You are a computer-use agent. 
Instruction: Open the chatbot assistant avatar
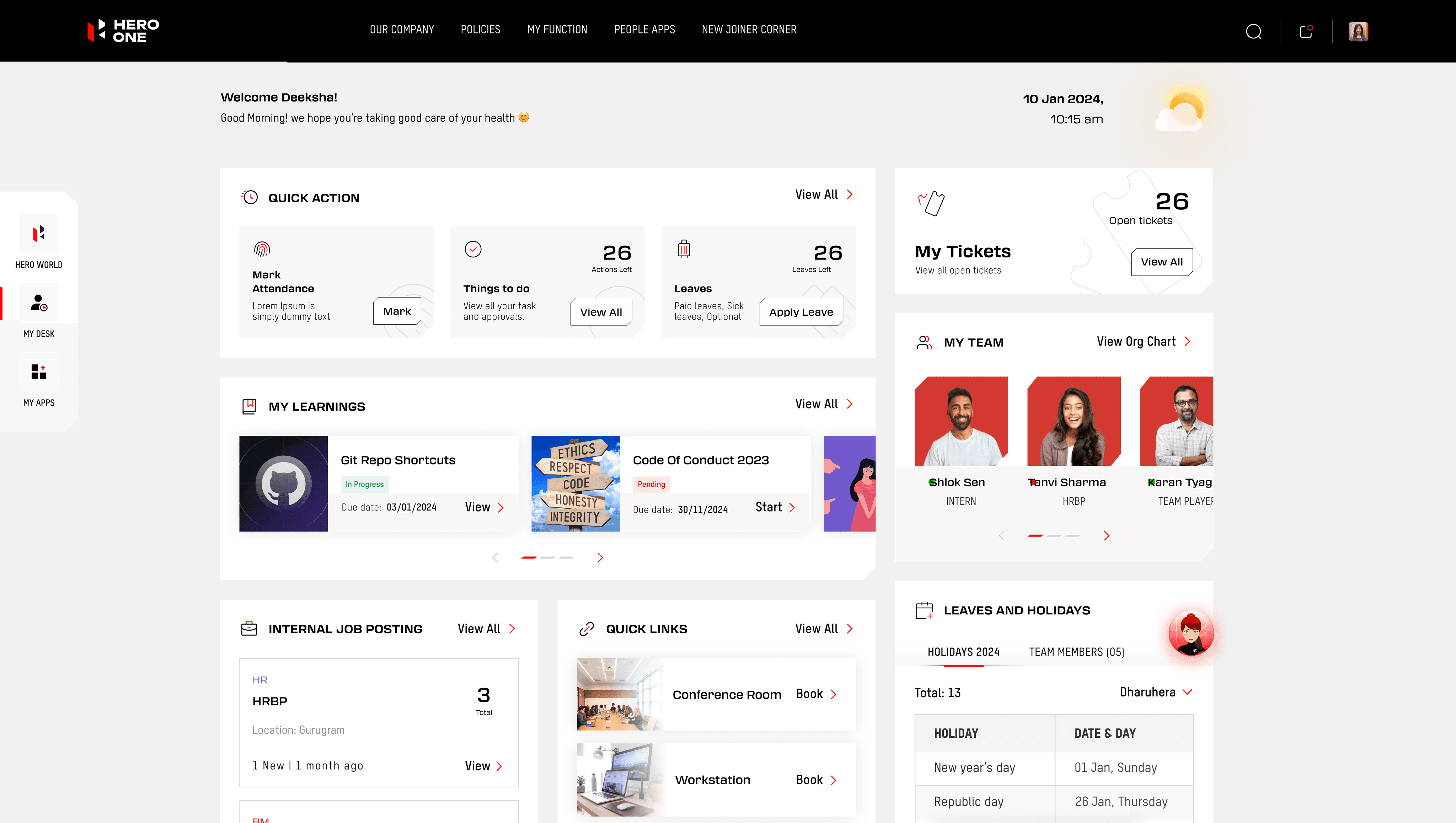(x=1191, y=634)
